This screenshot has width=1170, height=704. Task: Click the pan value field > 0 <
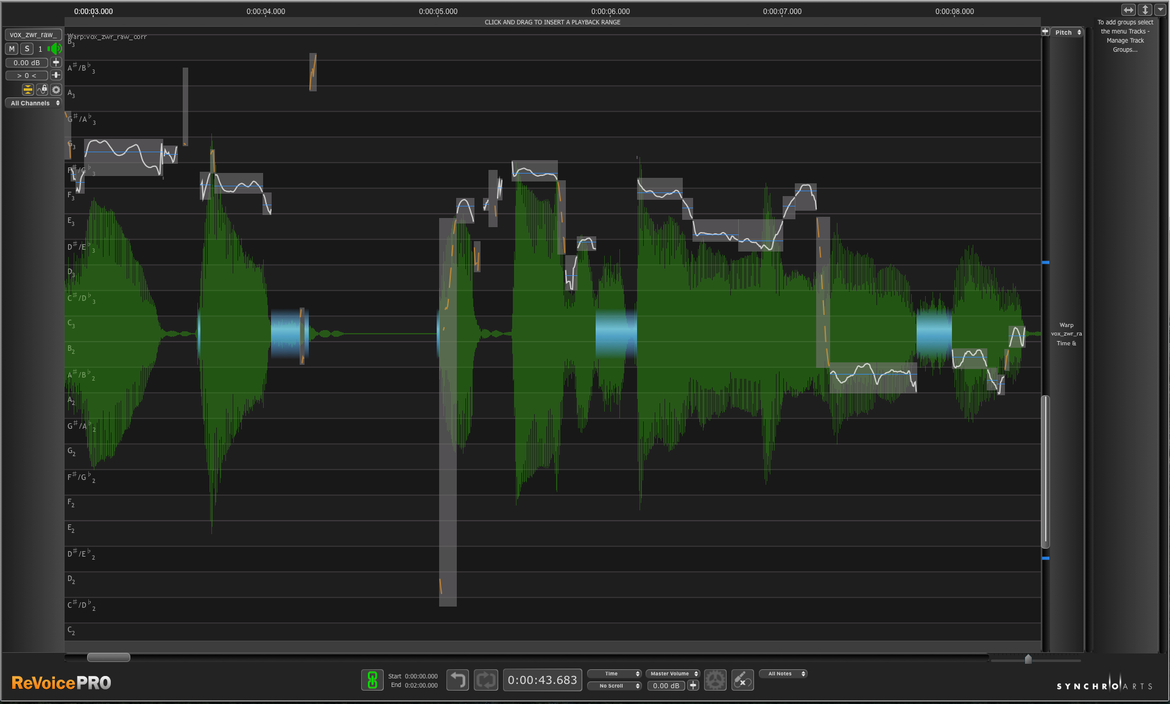pyautogui.click(x=26, y=75)
